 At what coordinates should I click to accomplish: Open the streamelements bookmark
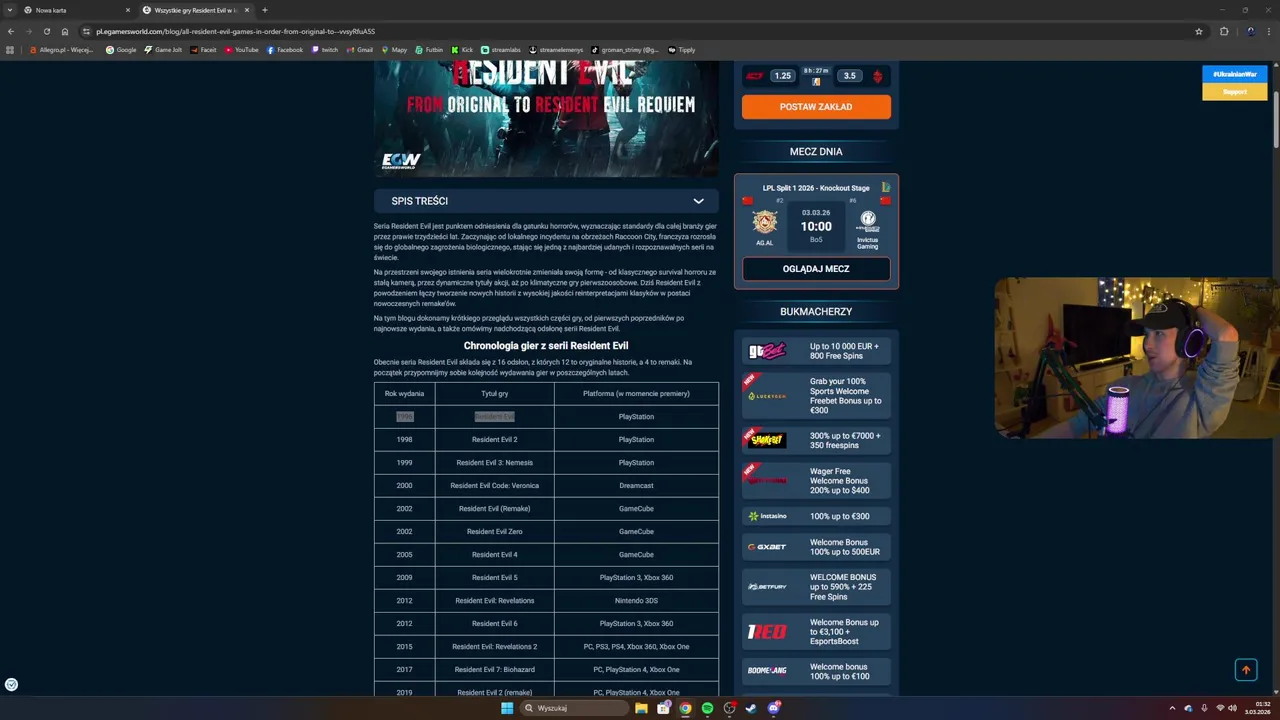point(556,50)
